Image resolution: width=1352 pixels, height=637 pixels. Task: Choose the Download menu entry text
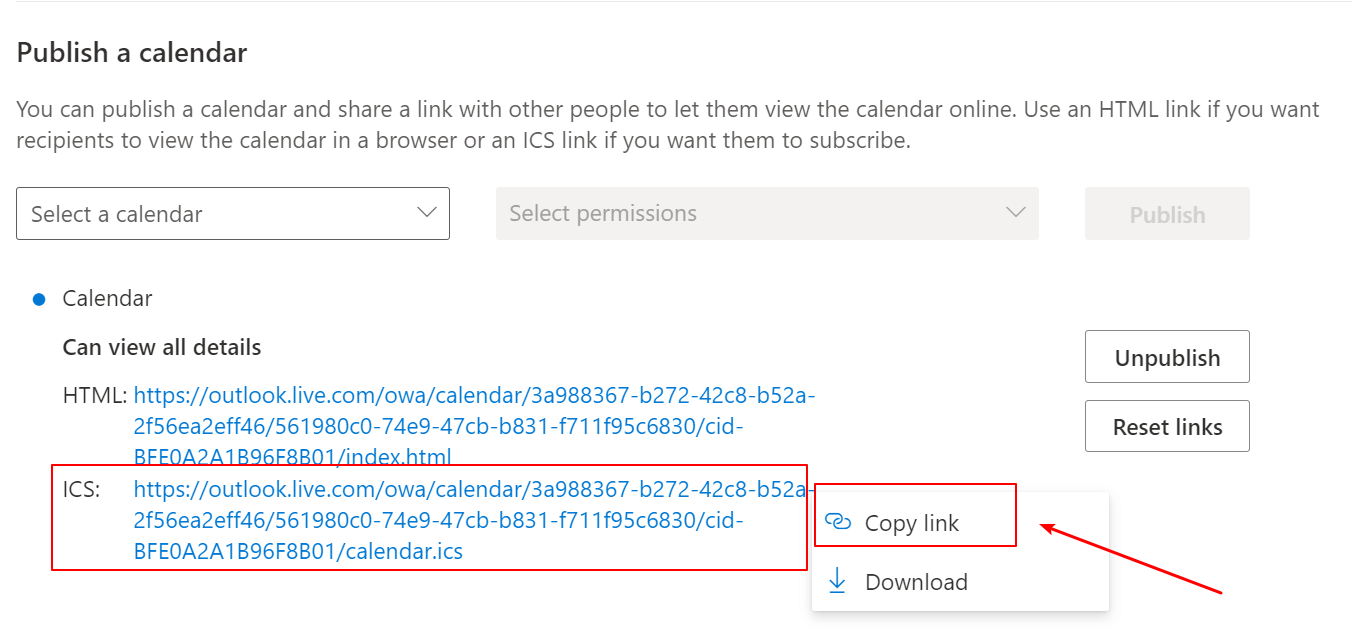point(916,582)
